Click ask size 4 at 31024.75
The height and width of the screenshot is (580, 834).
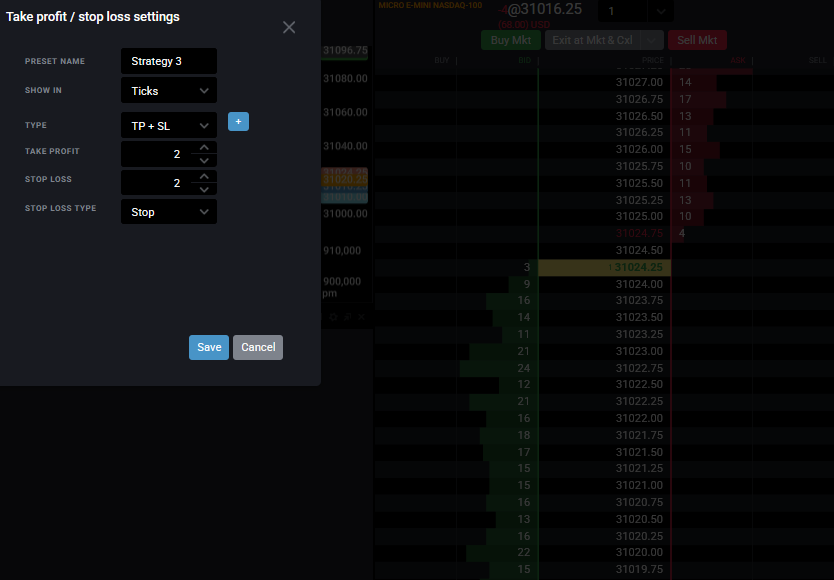point(682,234)
